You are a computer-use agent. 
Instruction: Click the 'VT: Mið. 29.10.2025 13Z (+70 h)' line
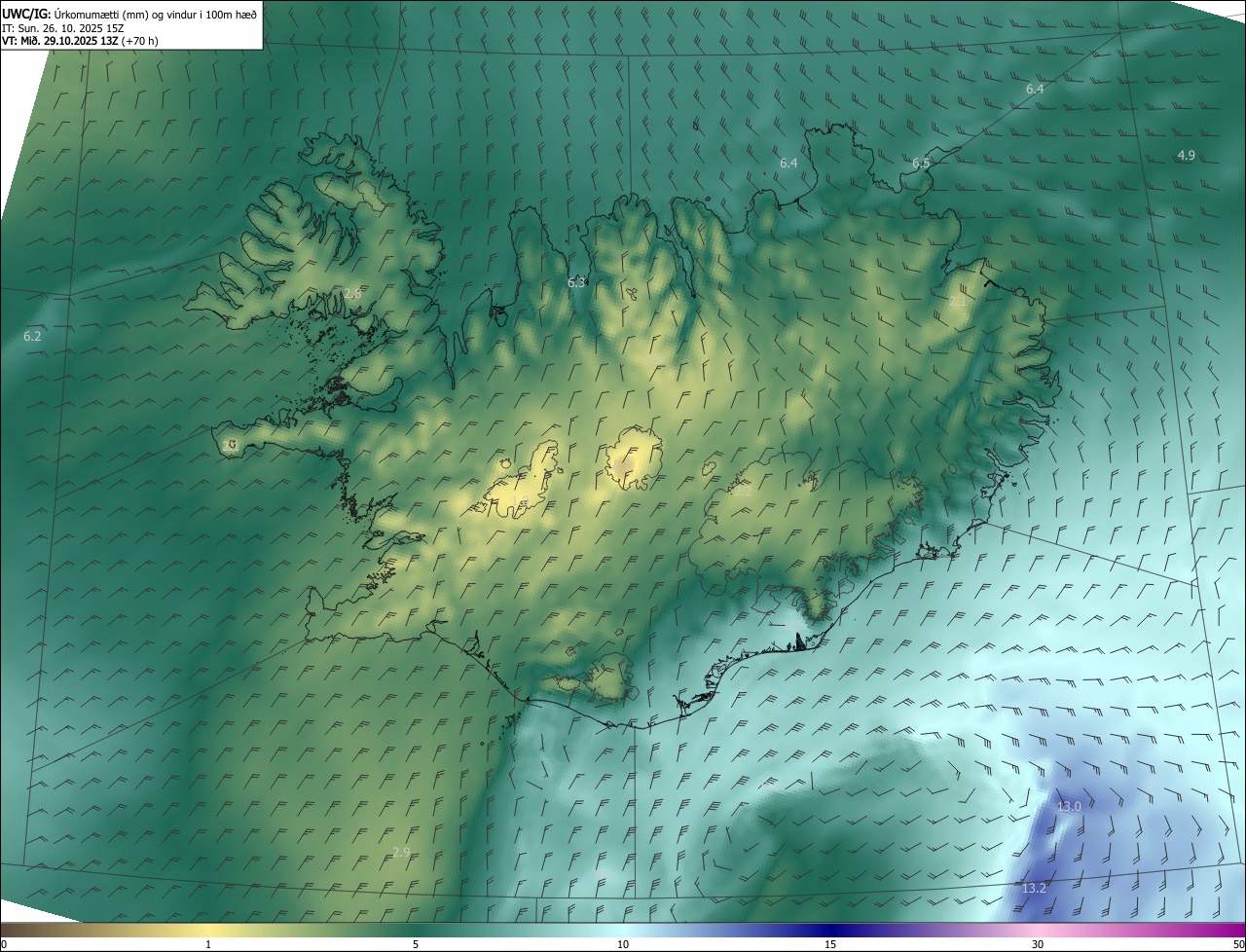pos(80,41)
